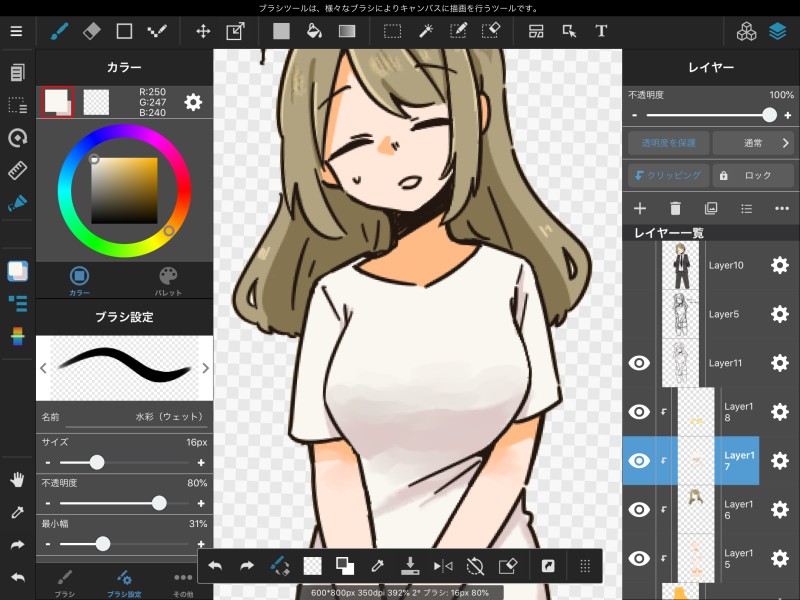Switch to カラー tab
Screen dimensions: 800x600
pos(79,281)
